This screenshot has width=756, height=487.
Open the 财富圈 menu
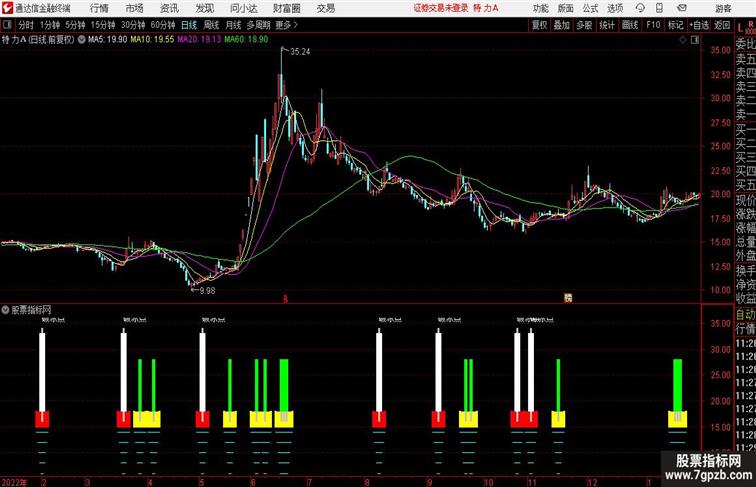[286, 8]
